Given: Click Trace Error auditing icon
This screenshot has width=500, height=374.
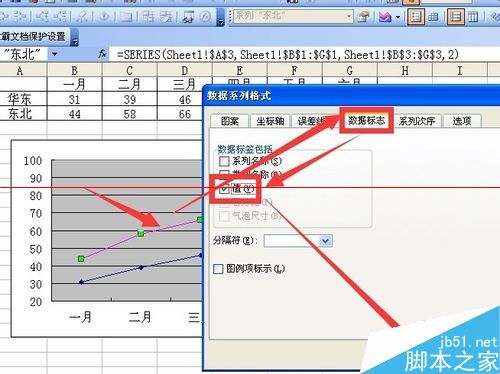Looking at the screenshot, I should click(x=104, y=16).
